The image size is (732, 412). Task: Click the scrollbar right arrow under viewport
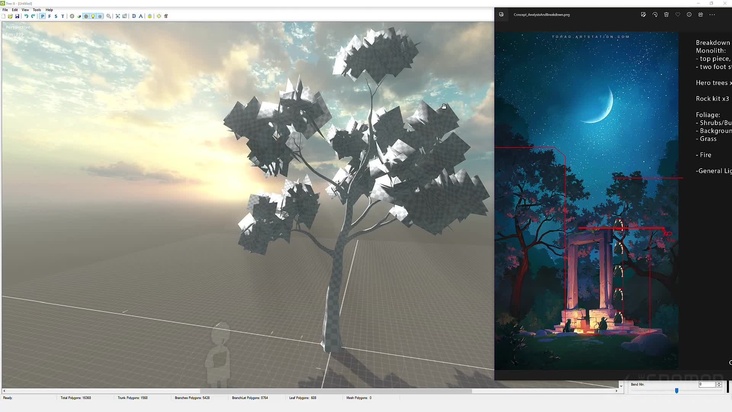point(616,391)
